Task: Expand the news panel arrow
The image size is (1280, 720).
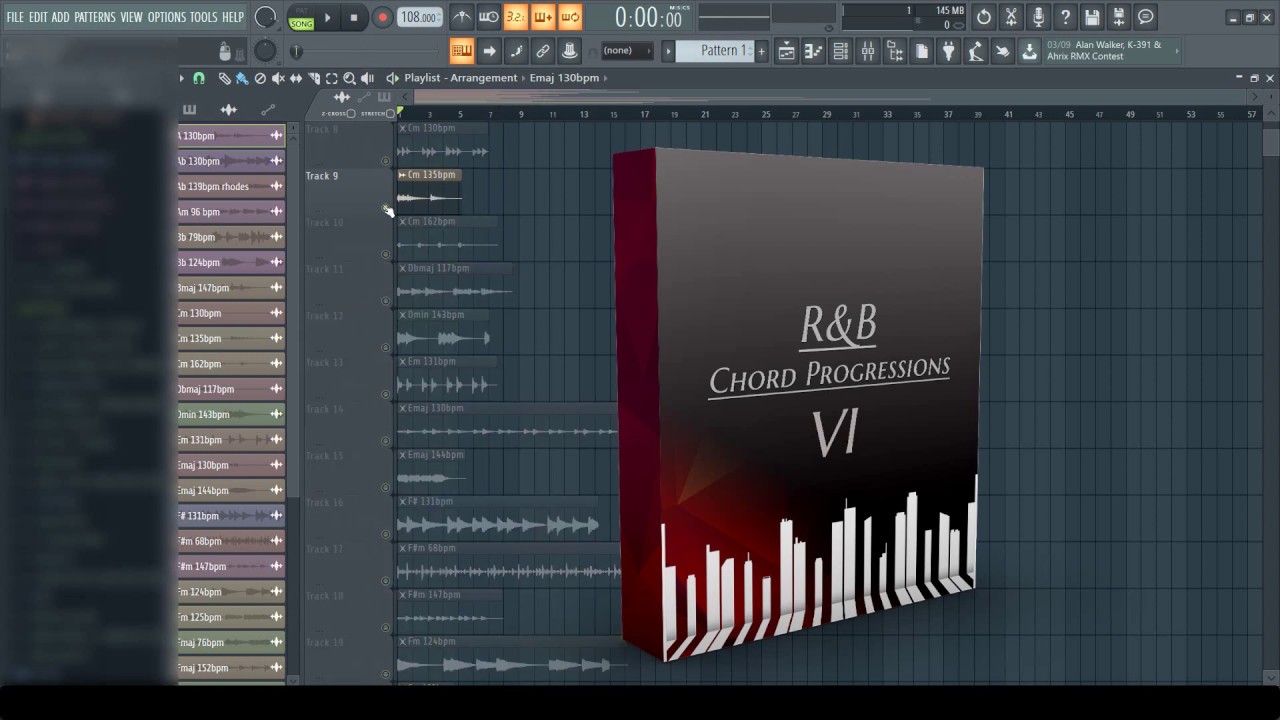Action: tap(1177, 51)
